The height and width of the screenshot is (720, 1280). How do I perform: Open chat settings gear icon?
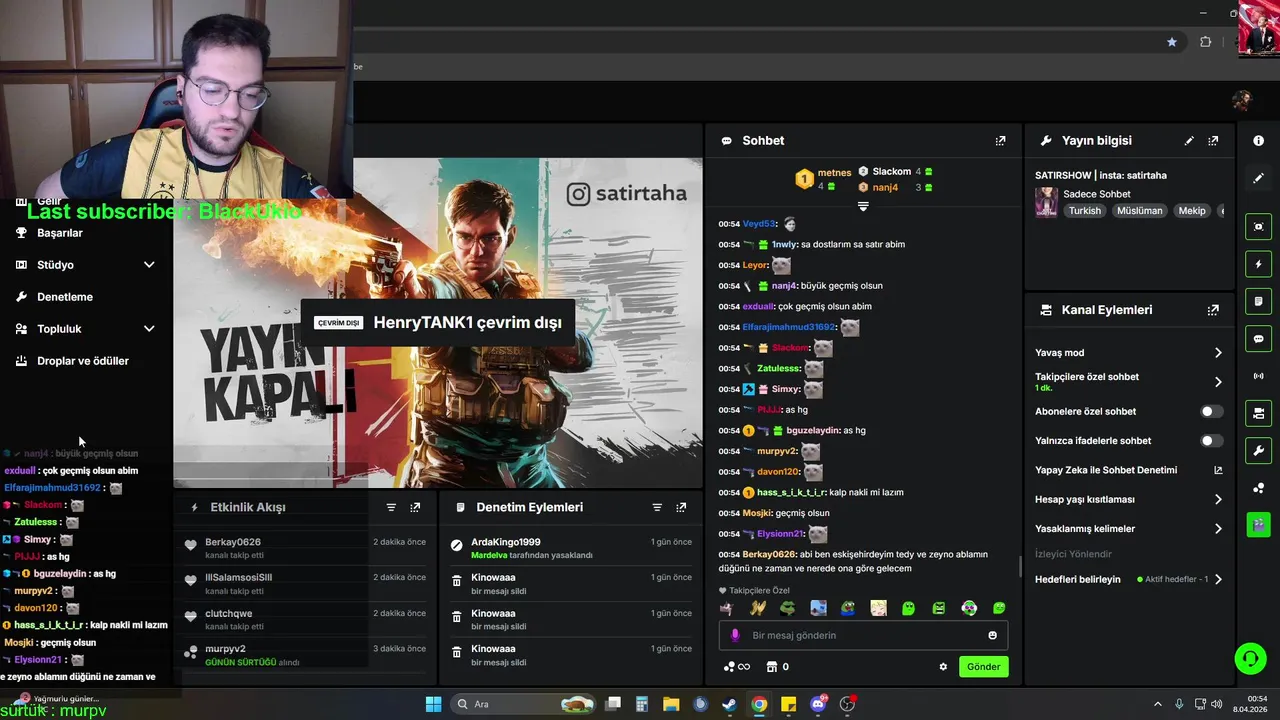tap(942, 667)
